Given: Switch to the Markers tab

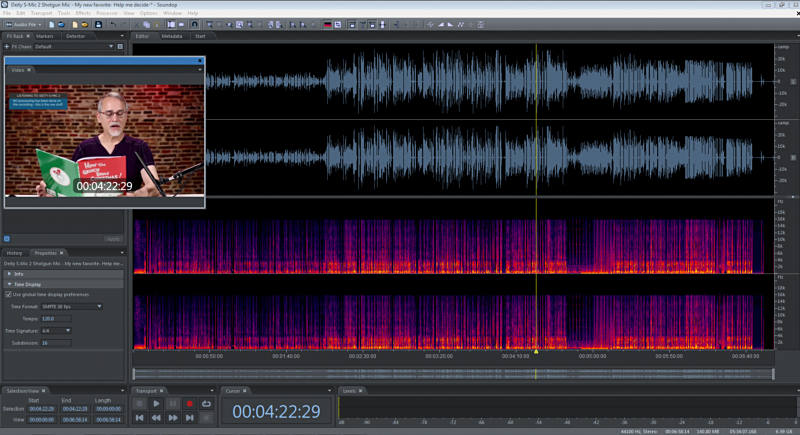Looking at the screenshot, I should [x=44, y=36].
